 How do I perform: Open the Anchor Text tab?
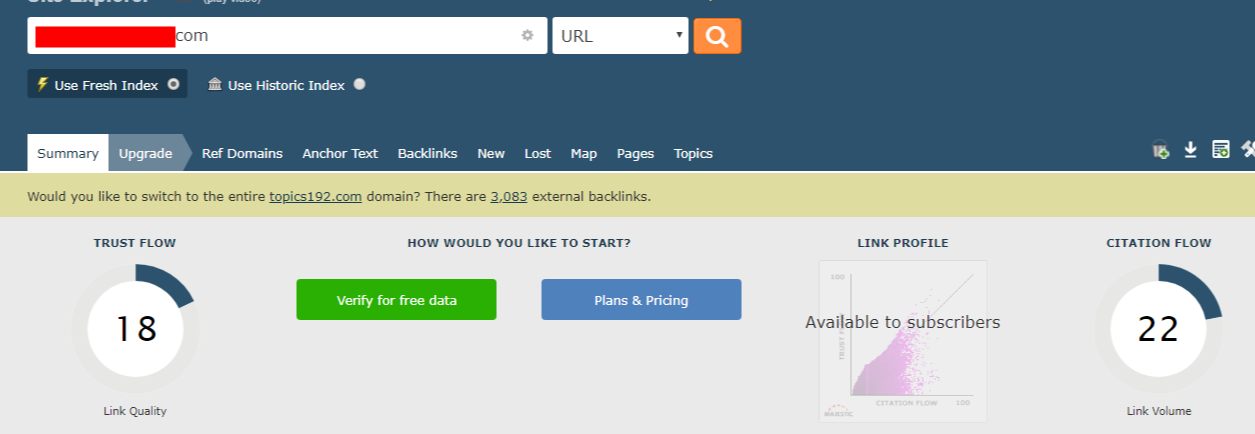tap(340, 153)
